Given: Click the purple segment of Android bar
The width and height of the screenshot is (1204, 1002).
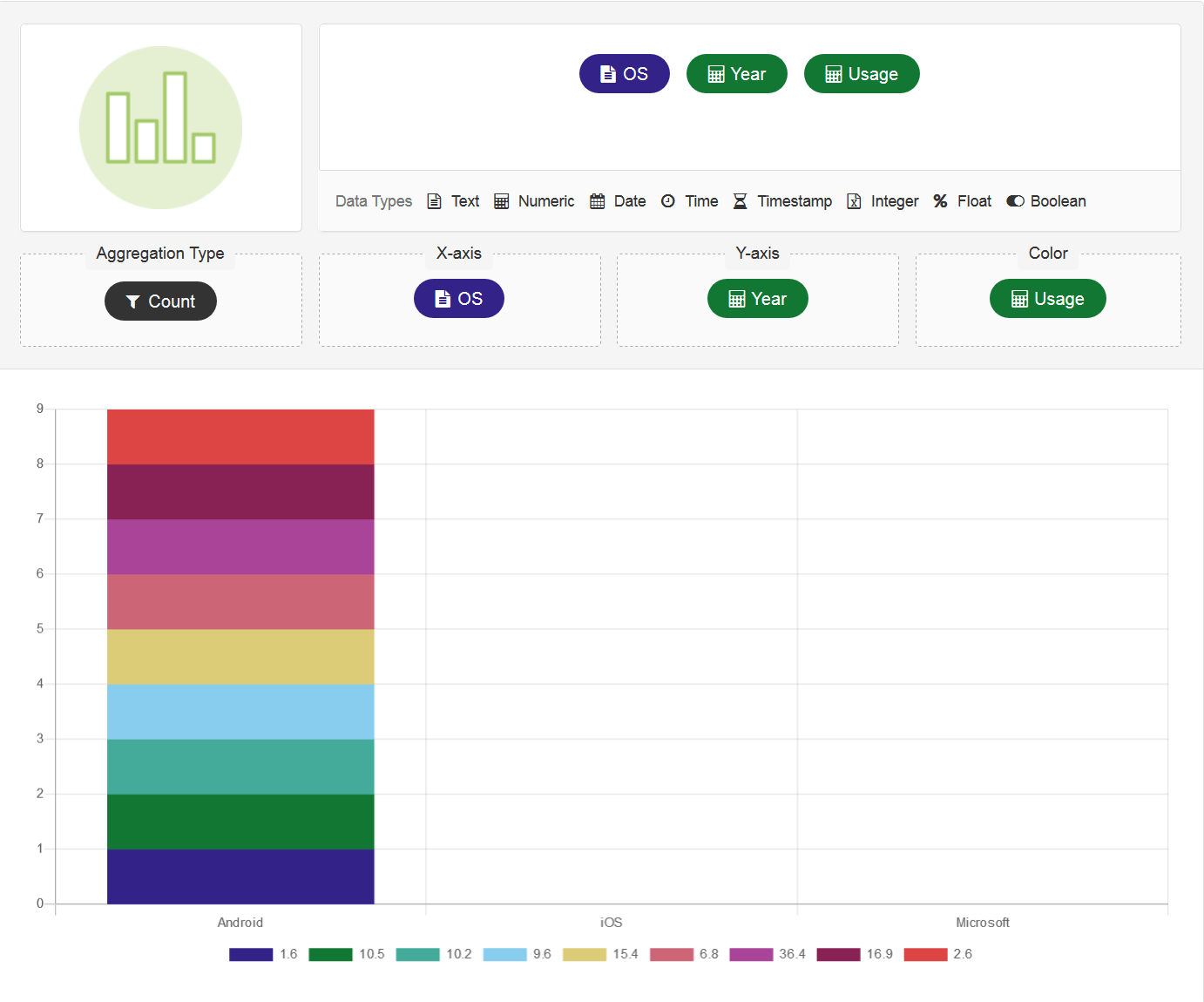Looking at the screenshot, I should coord(240,547).
